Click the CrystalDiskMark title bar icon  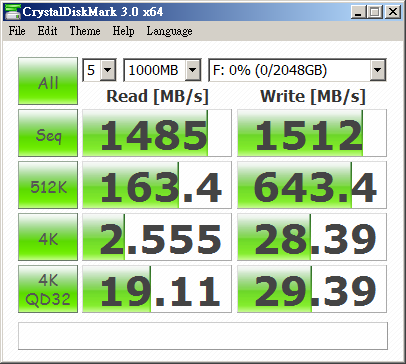tap(12, 12)
